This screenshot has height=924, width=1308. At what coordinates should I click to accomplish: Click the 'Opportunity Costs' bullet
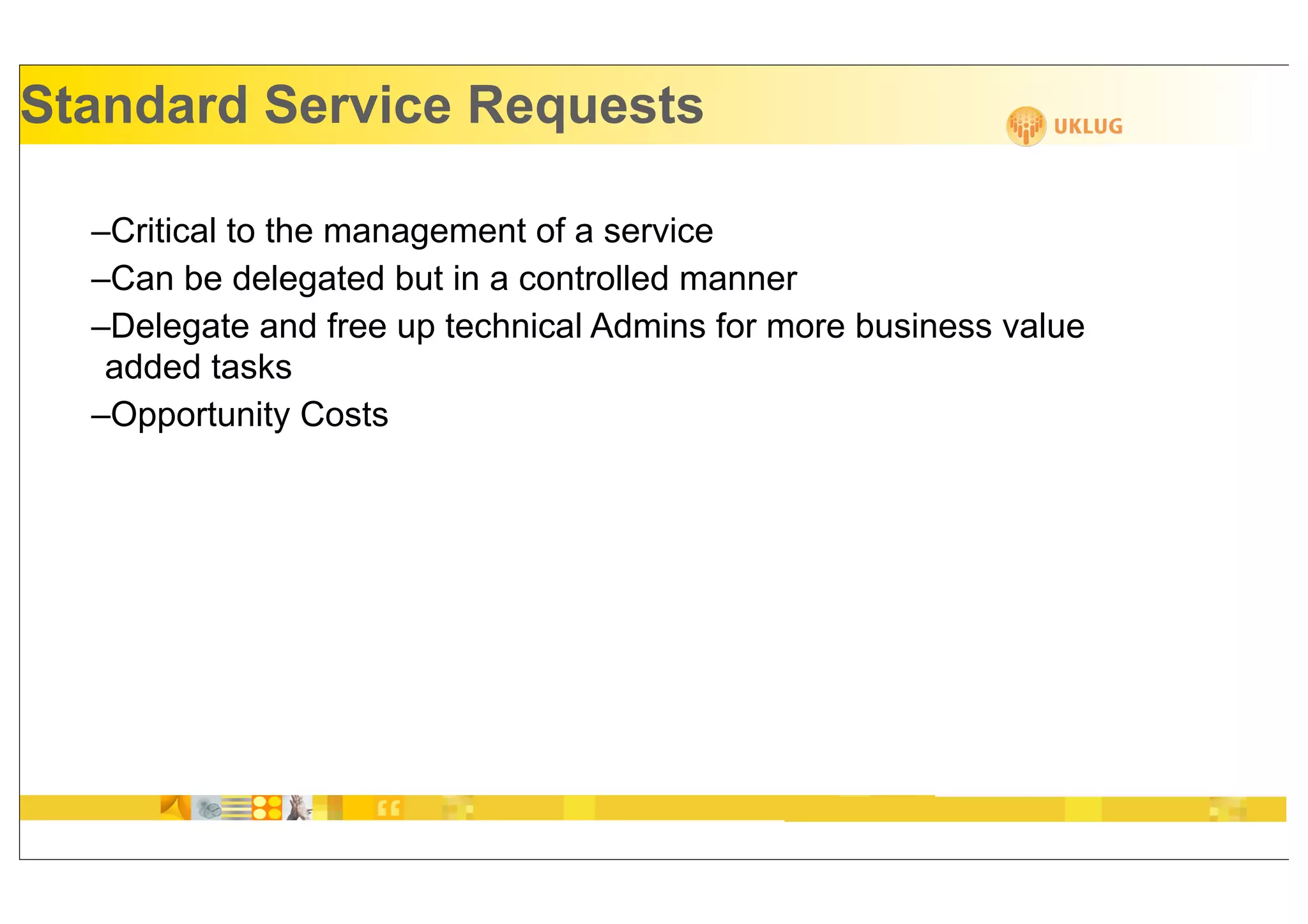[x=240, y=415]
